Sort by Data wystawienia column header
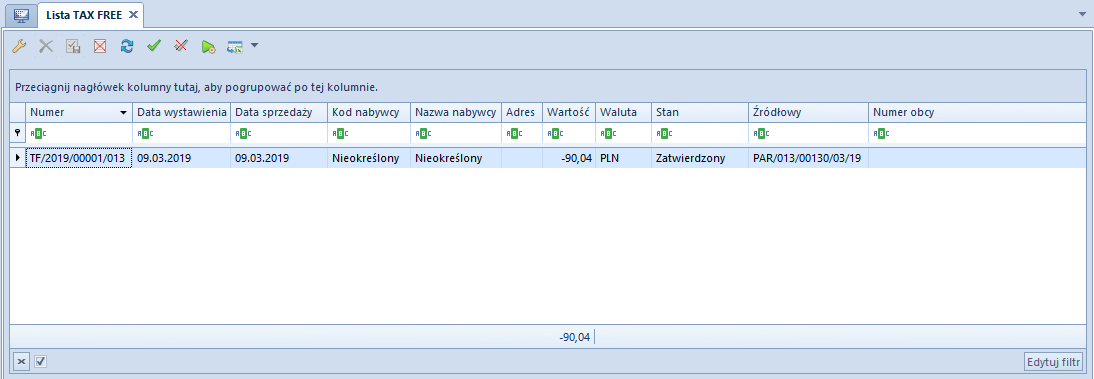This screenshot has width=1094, height=379. (x=181, y=112)
